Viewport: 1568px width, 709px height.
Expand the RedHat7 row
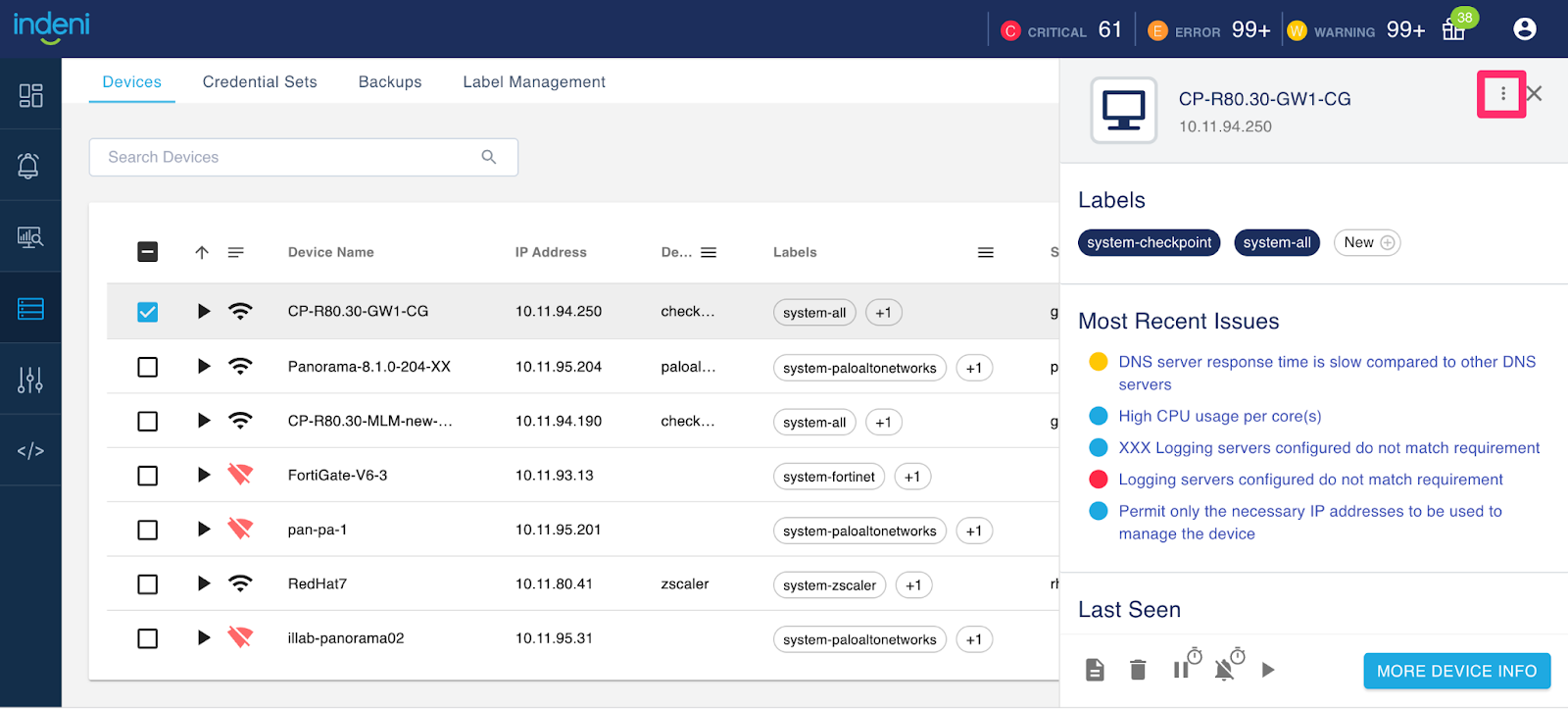click(x=204, y=583)
